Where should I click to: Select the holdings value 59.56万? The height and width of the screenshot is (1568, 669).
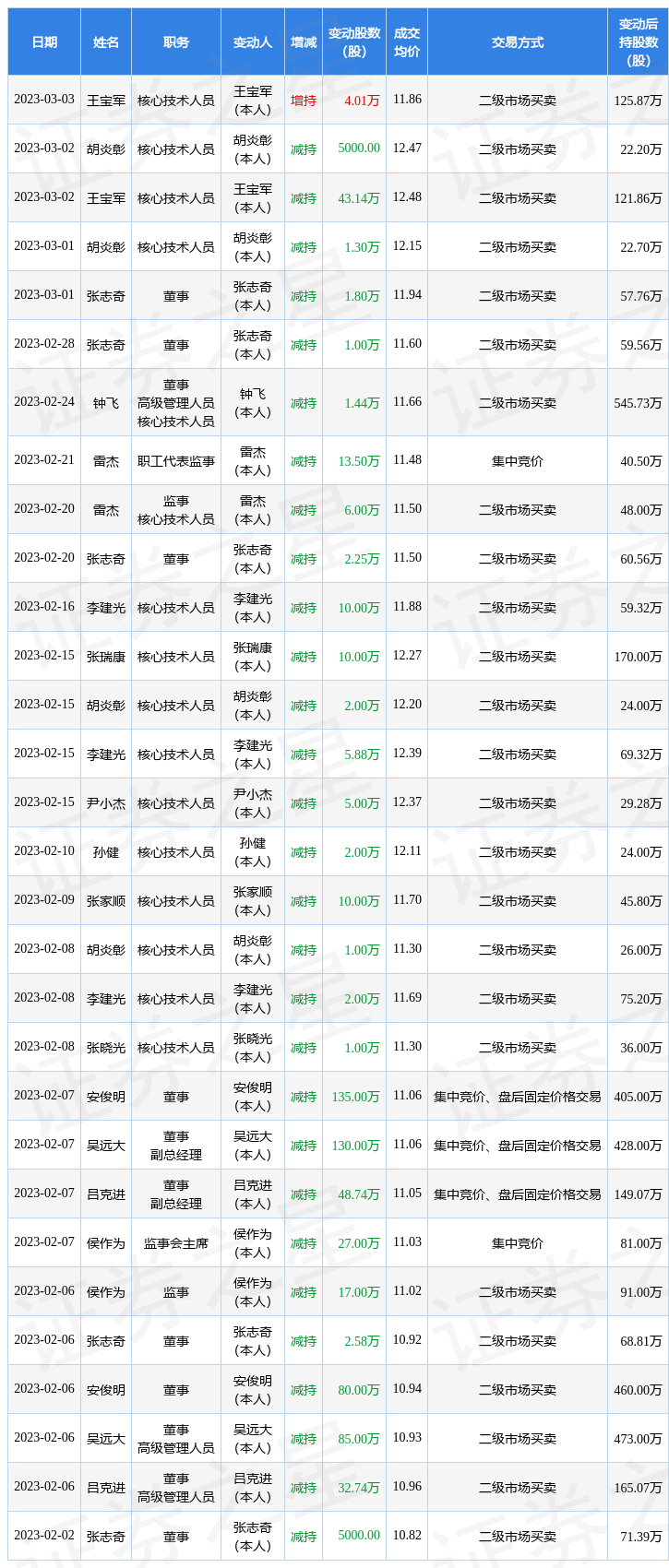[x=641, y=344]
